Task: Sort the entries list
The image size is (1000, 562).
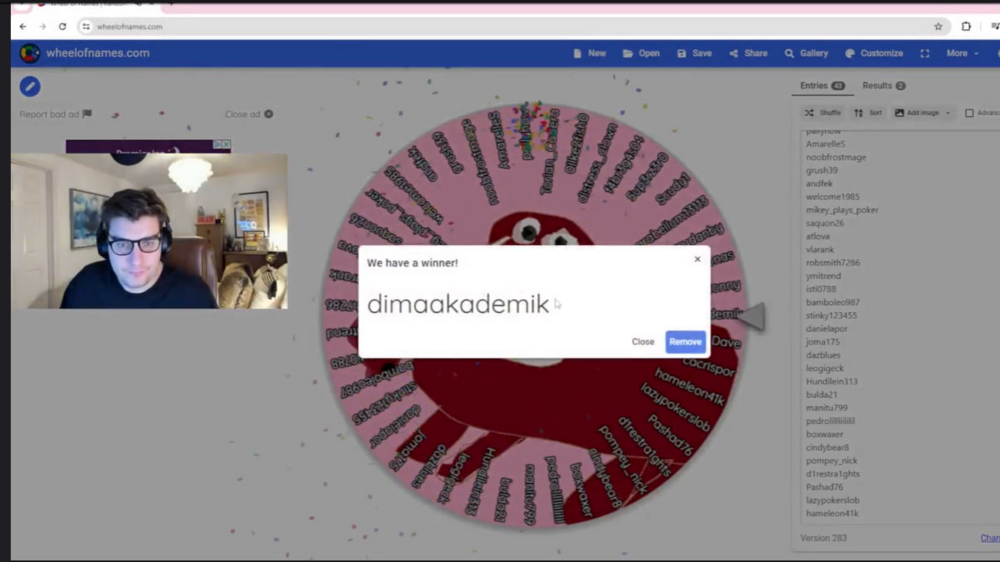Action: pyautogui.click(x=868, y=113)
